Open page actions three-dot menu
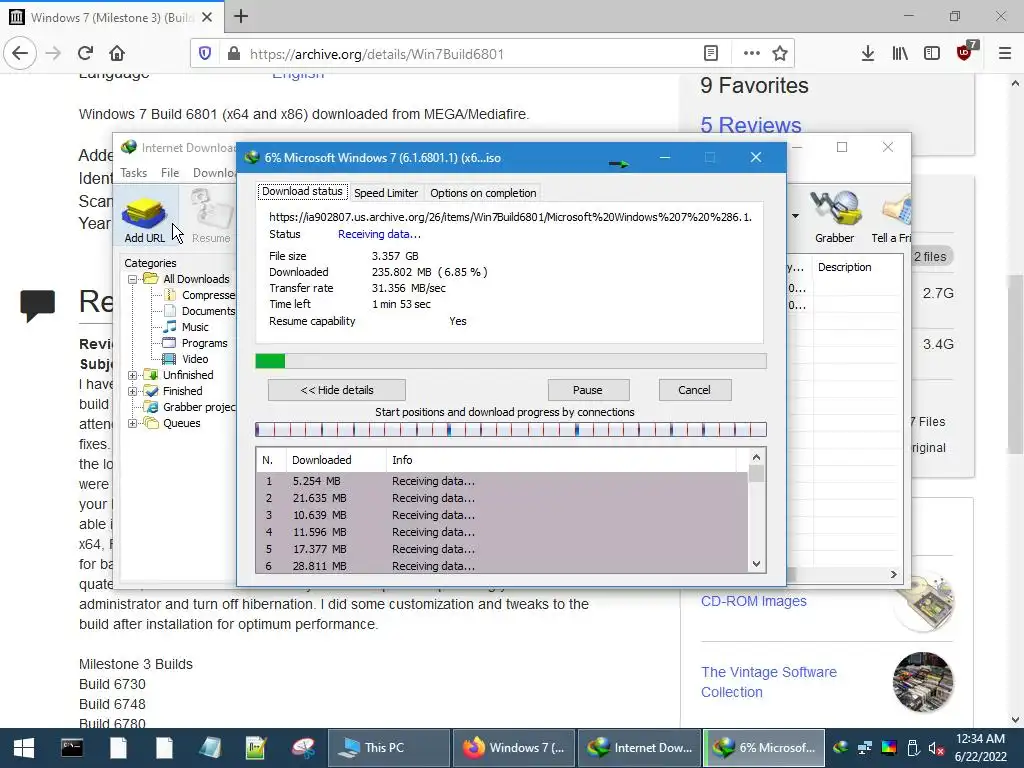Screen dimensions: 1024x768 (x=752, y=54)
